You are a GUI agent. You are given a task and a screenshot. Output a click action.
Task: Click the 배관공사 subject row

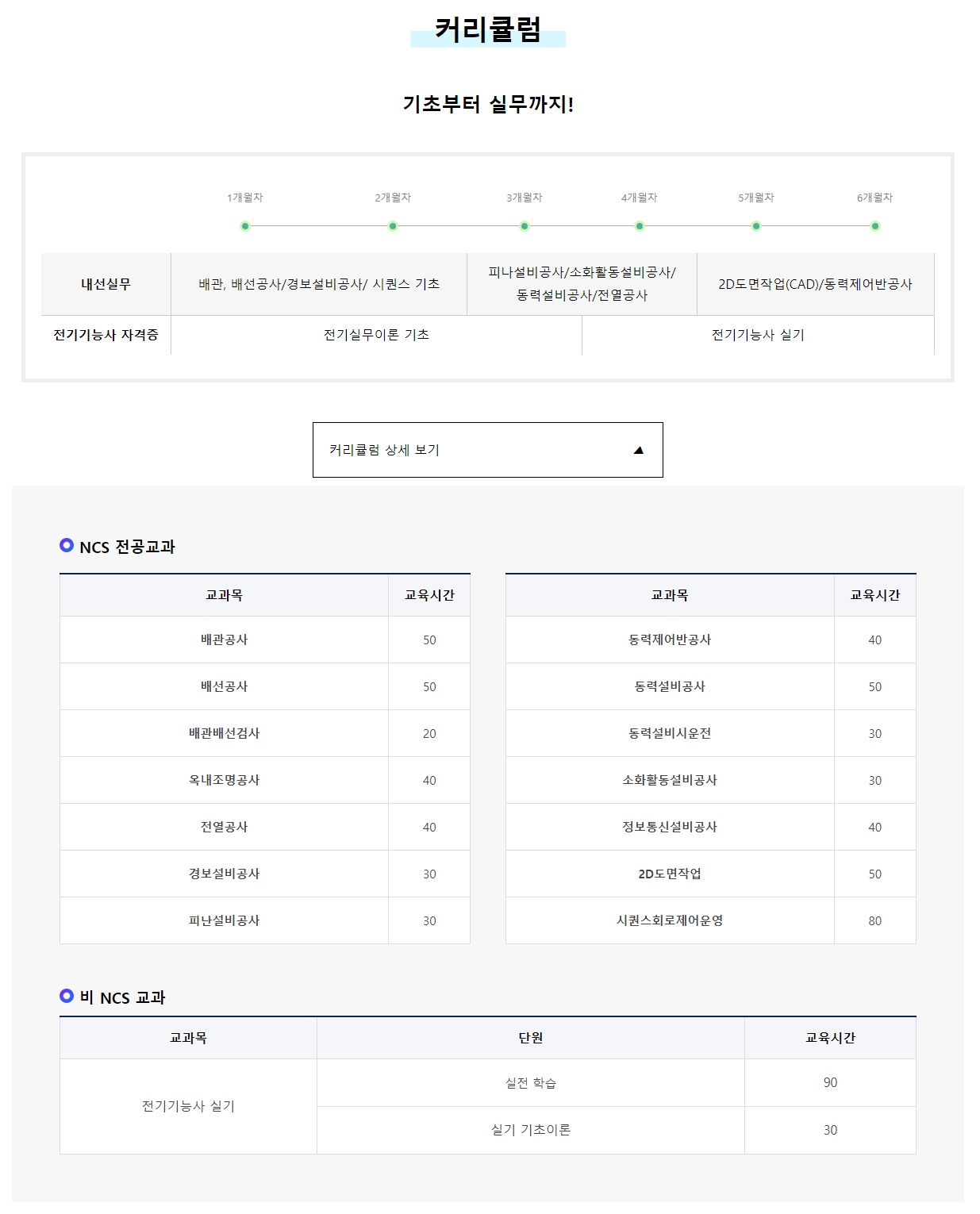pos(225,640)
